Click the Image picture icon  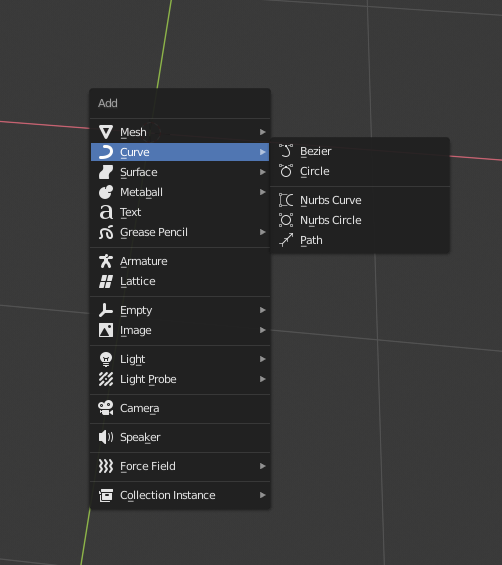click(x=106, y=330)
